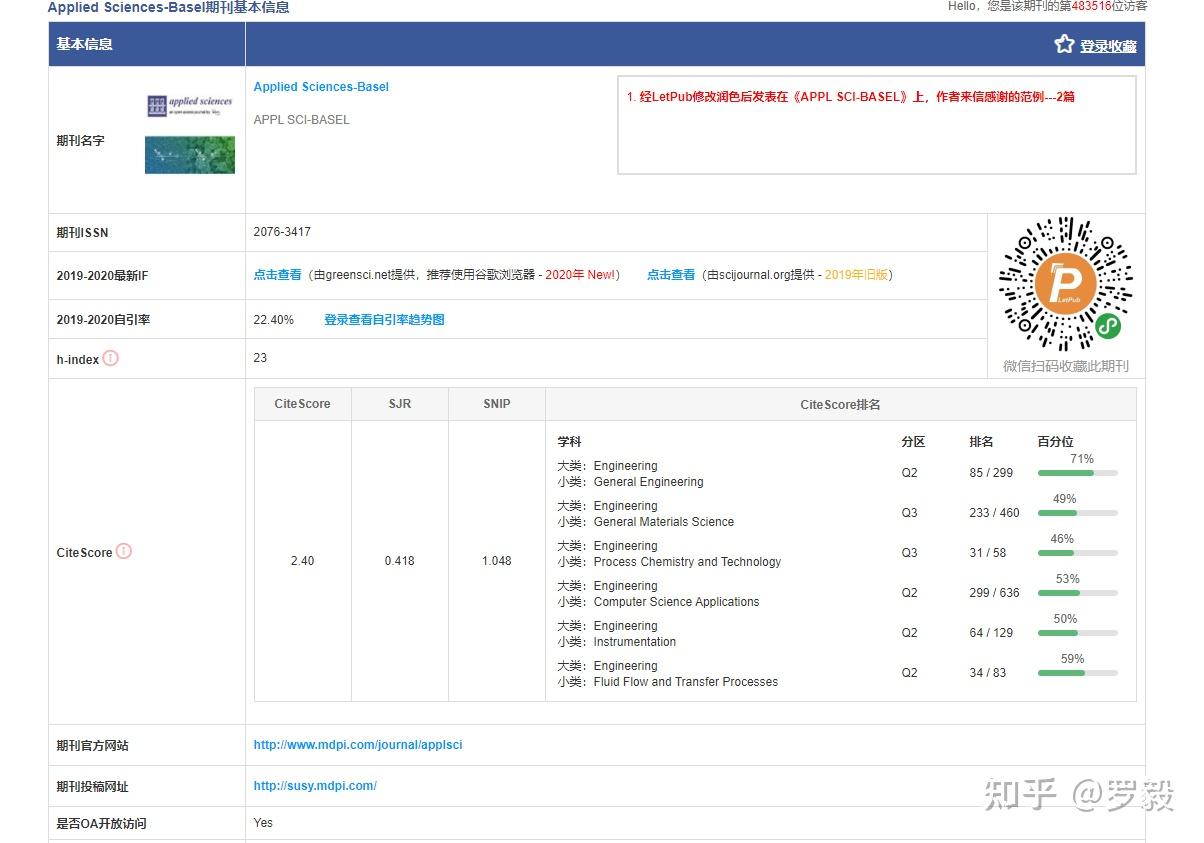1204x843 pixels.
Task: Click the General Materials Science subcategory text
Action: click(664, 522)
